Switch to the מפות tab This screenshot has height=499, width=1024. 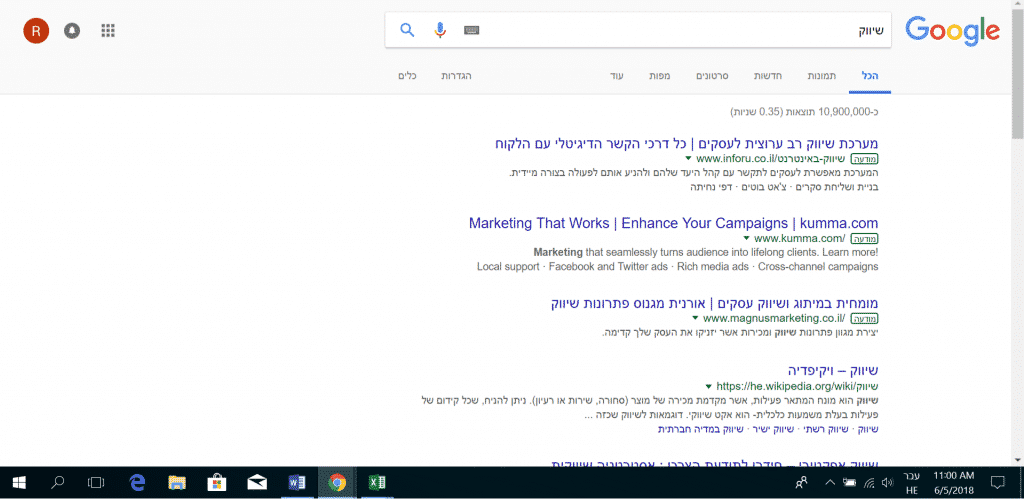click(x=659, y=76)
